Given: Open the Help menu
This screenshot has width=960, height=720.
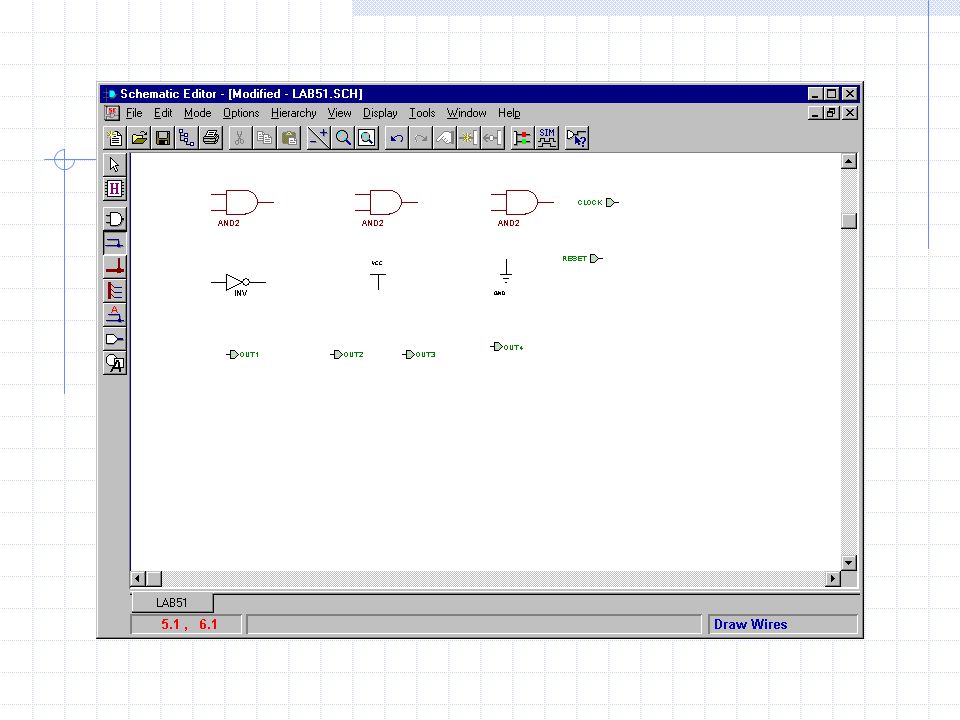Looking at the screenshot, I should (x=509, y=113).
